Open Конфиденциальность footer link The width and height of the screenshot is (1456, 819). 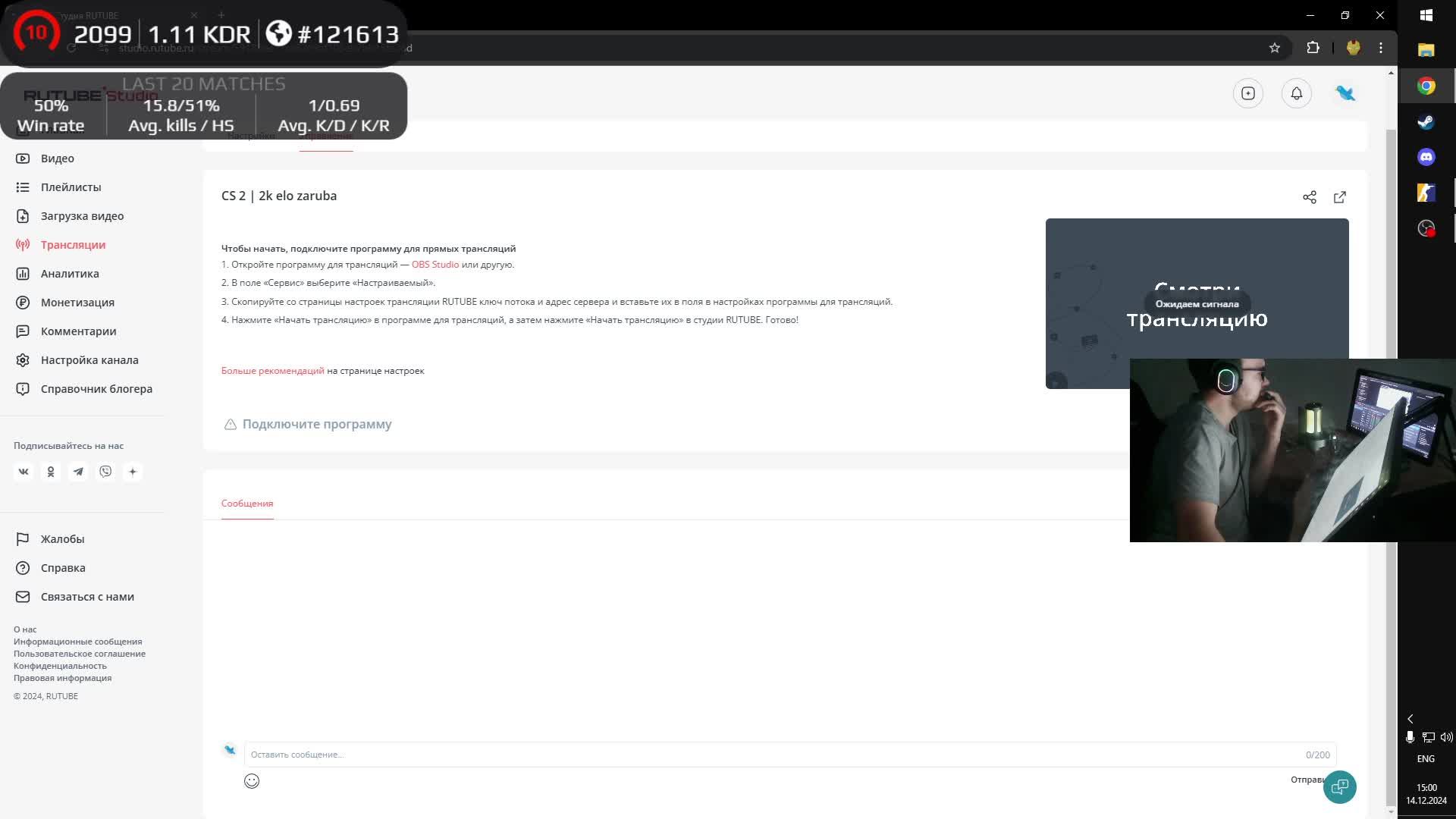(61, 666)
